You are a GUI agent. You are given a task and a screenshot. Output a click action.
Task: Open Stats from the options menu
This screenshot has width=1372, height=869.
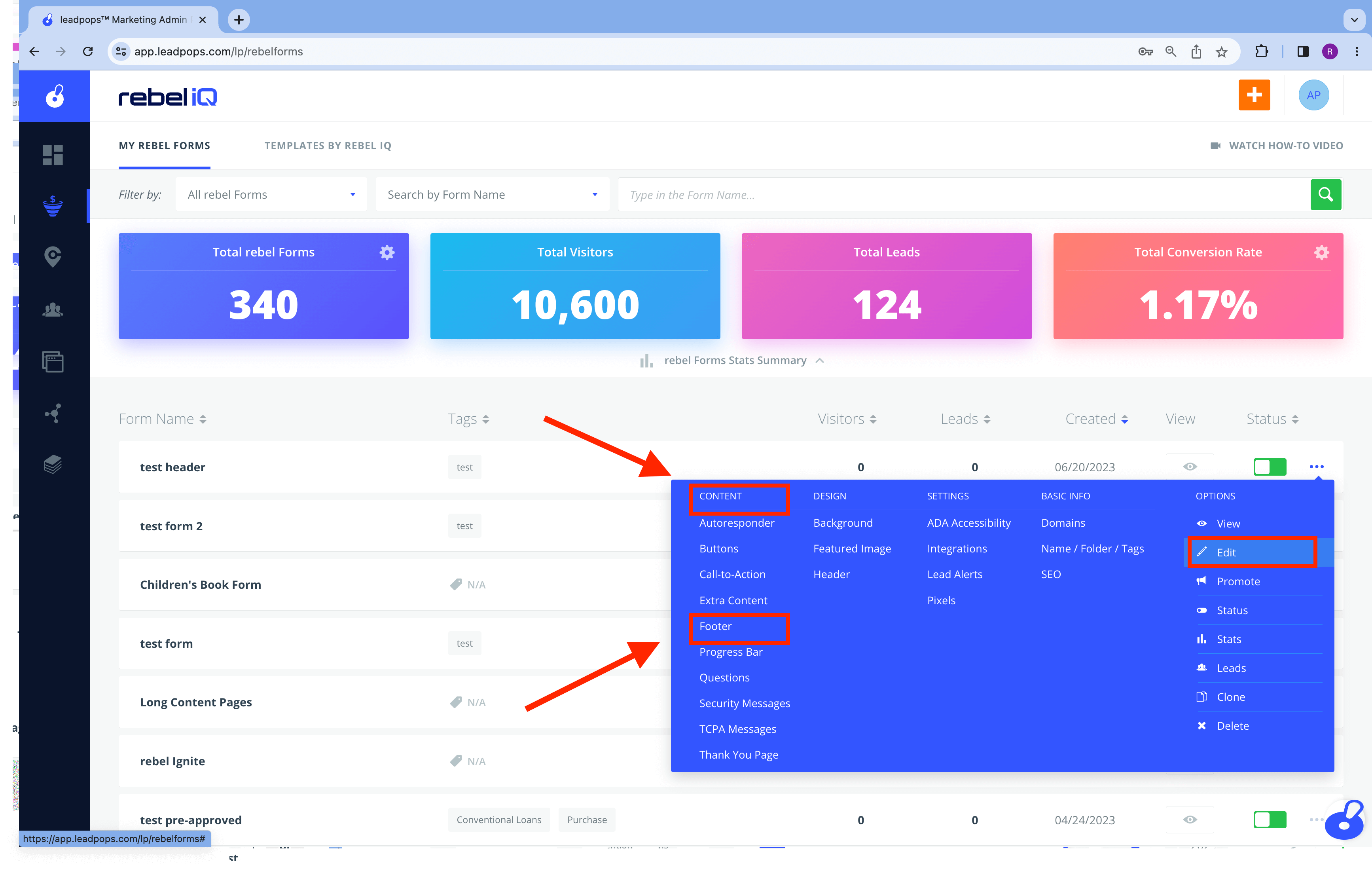(1228, 639)
